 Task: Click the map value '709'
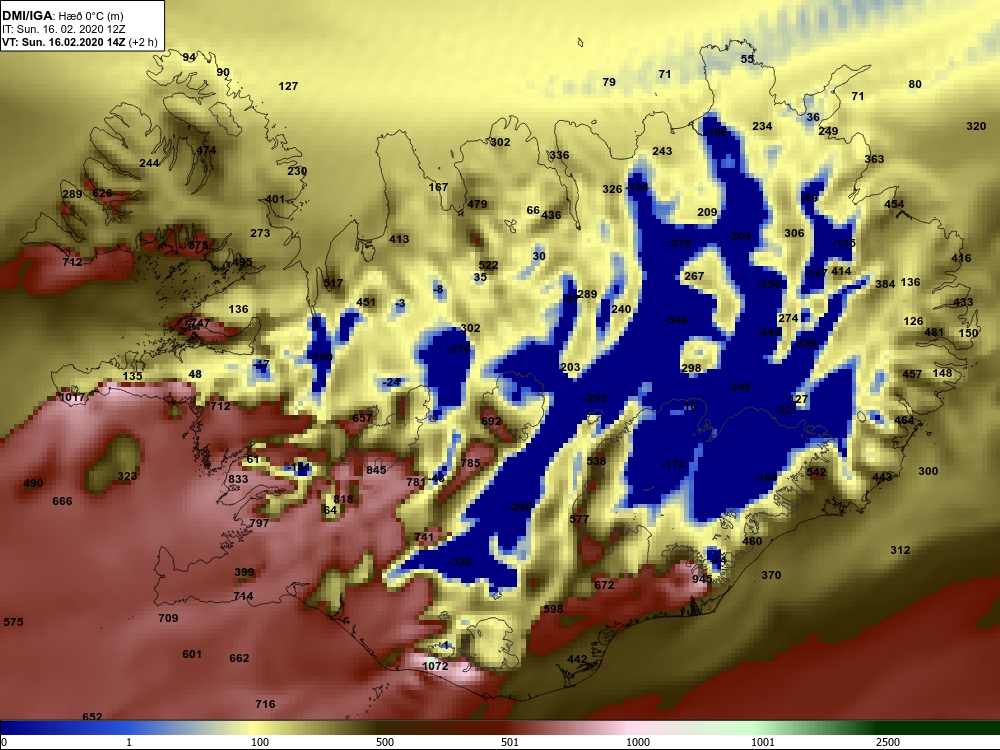[168, 618]
